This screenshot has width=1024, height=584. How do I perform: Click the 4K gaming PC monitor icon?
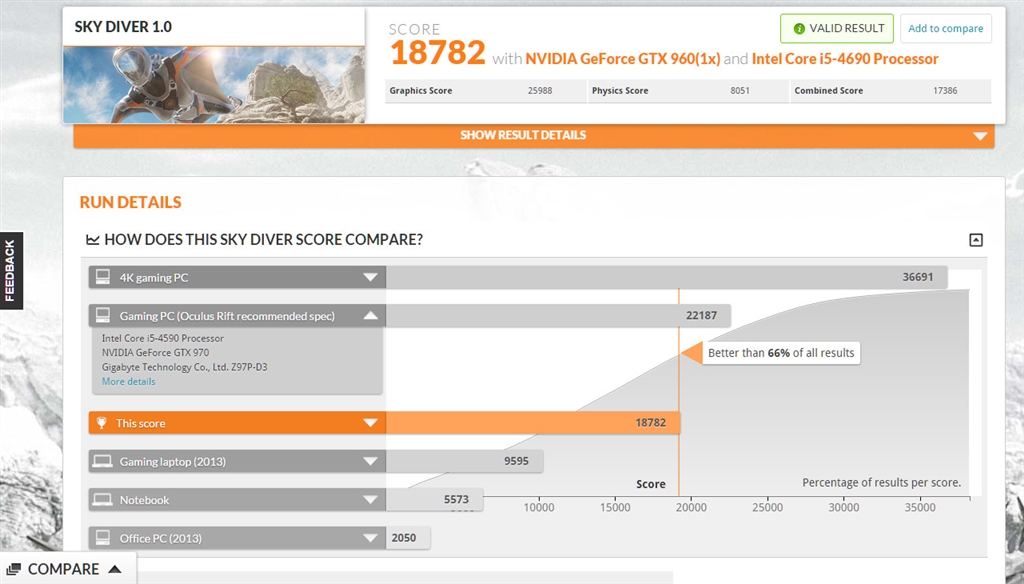[103, 277]
